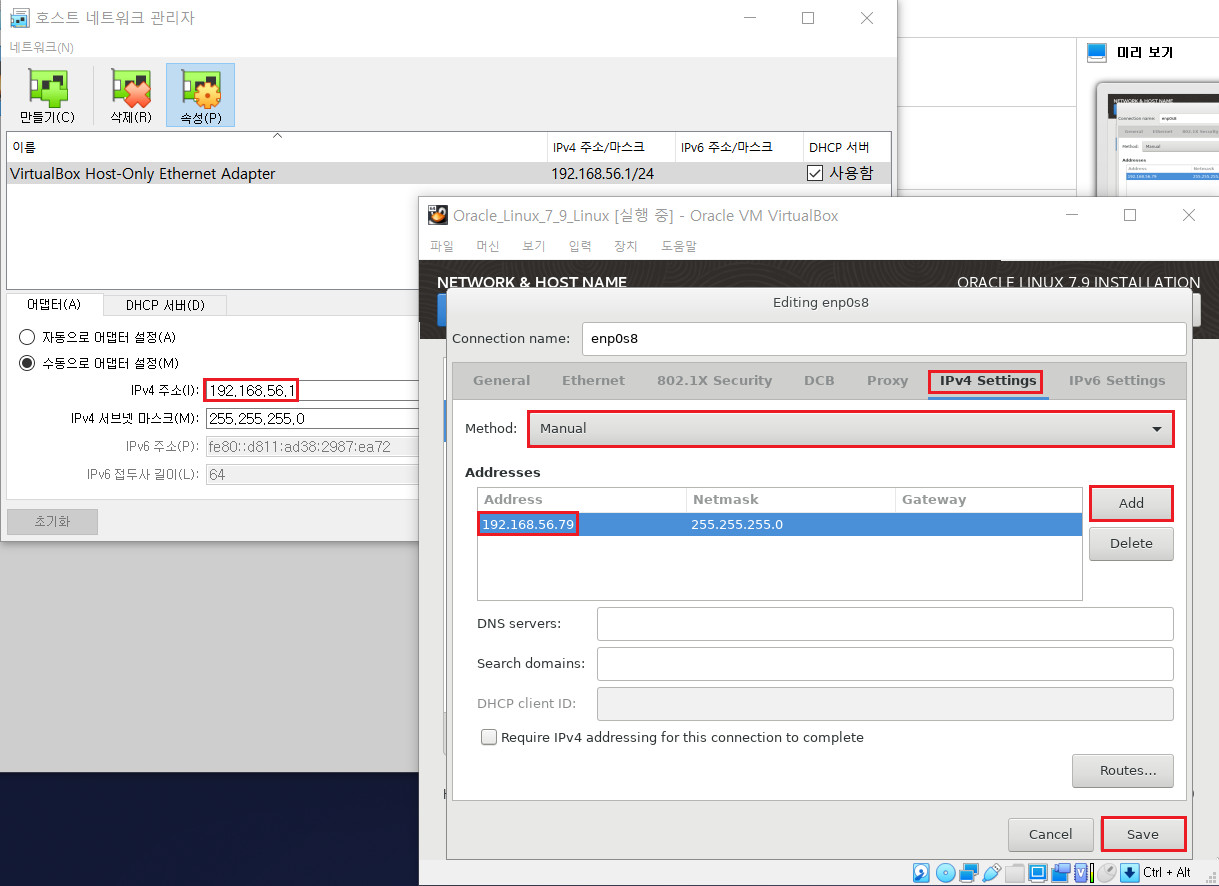The width and height of the screenshot is (1219, 886).
Task: Click the Gateway column header
Action: (988, 499)
